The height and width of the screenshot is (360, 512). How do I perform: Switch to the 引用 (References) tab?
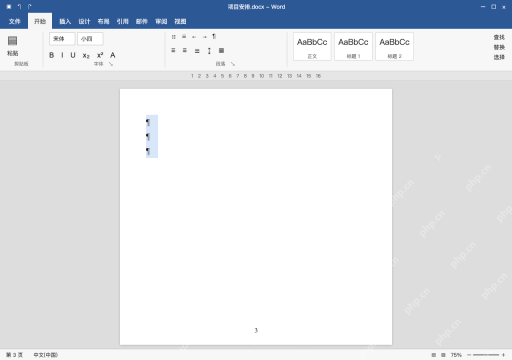123,22
